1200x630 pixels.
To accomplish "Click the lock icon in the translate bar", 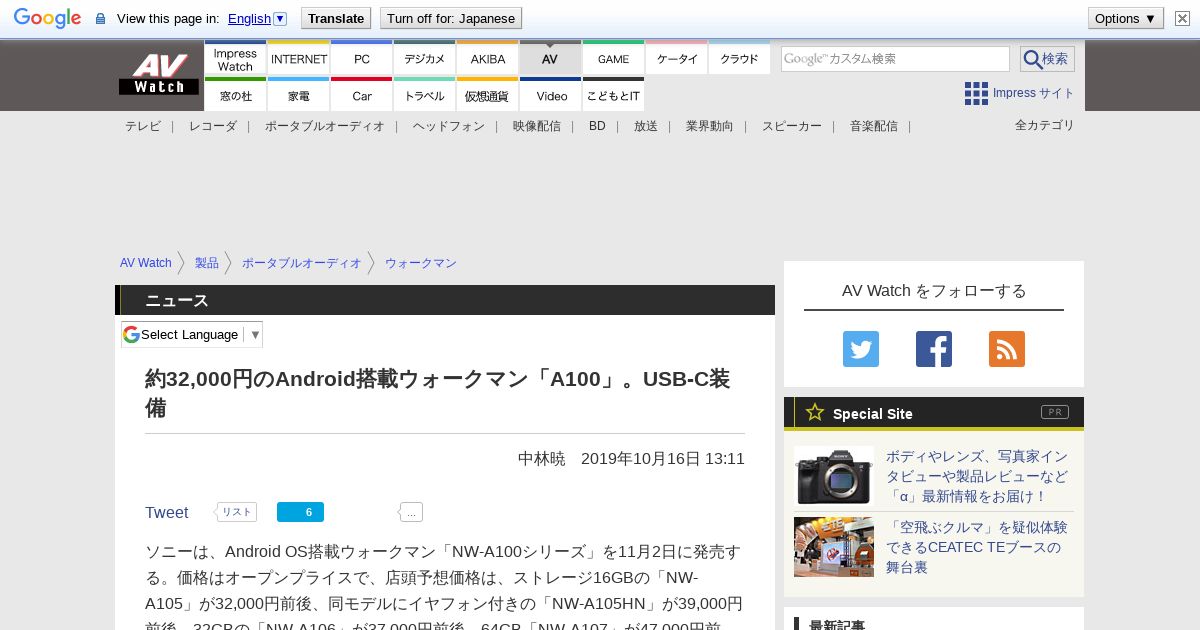I will pyautogui.click(x=100, y=19).
